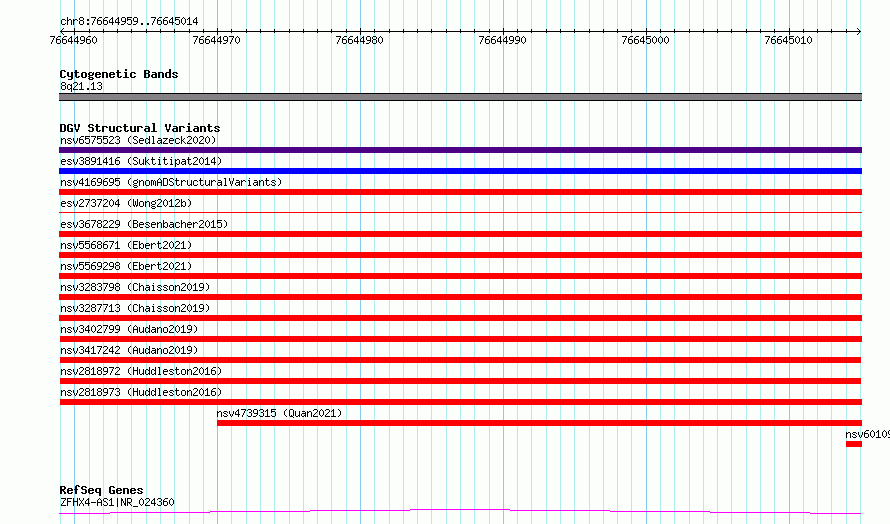Open the ZFHX4-AS1|NR_024360 gene label
The width and height of the screenshot is (890, 524).
pyautogui.click(x=117, y=502)
